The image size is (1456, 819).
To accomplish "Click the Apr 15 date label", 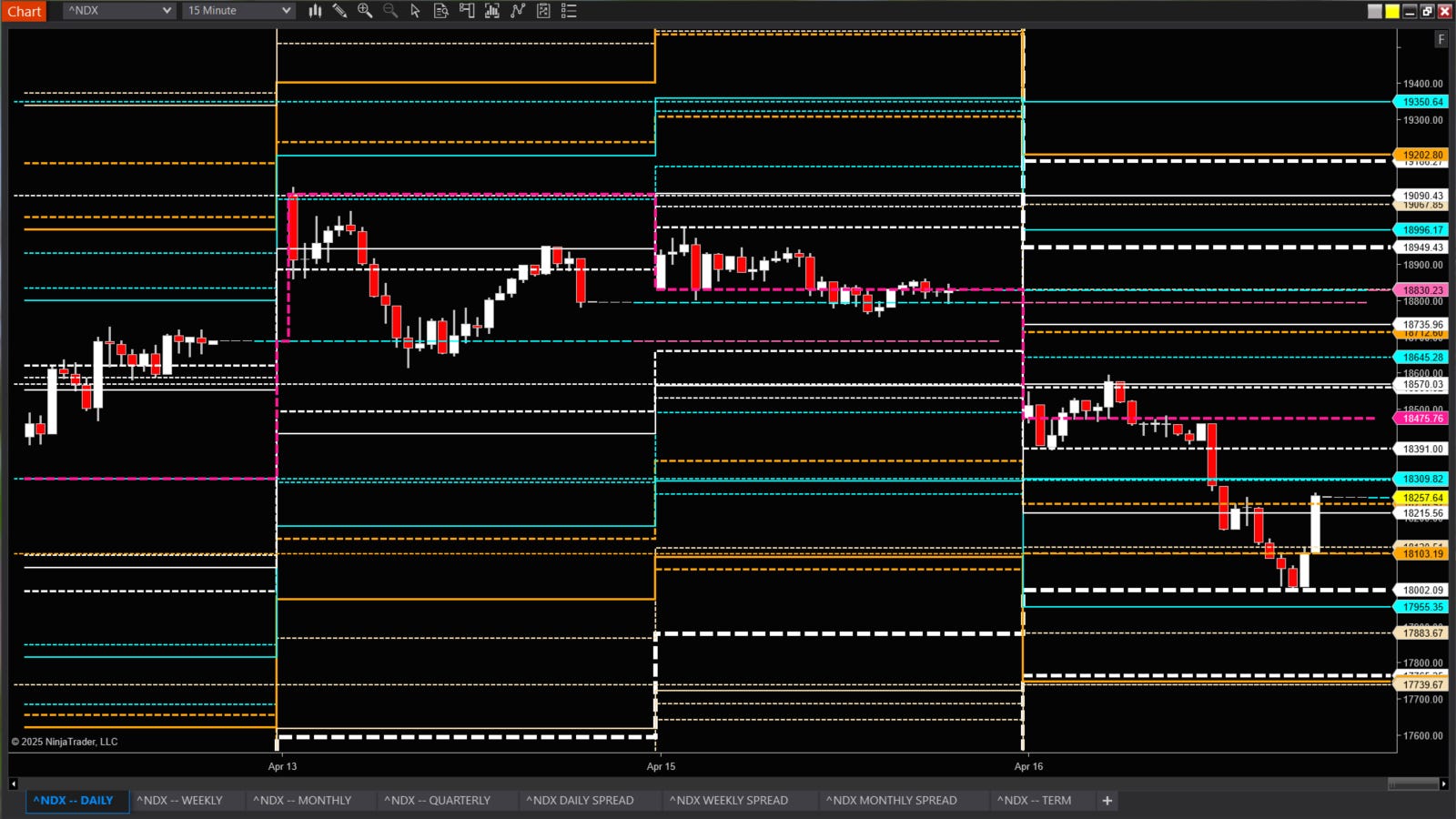I will point(661,766).
